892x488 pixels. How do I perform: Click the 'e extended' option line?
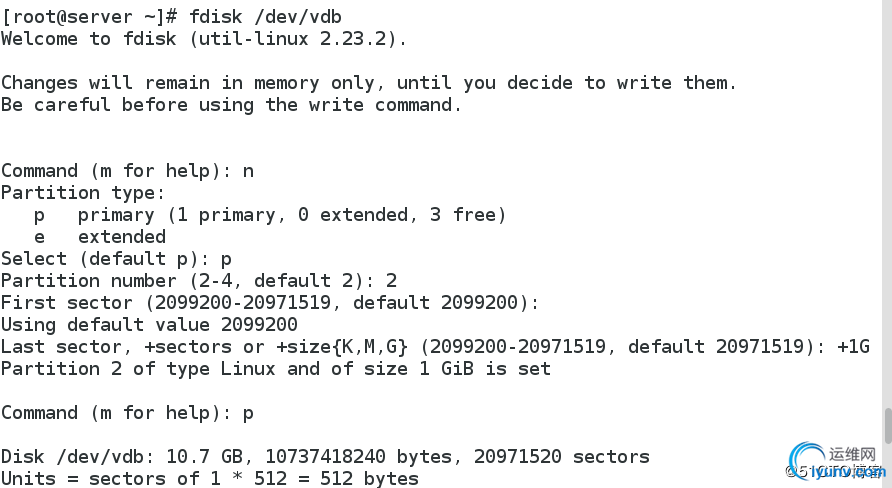100,237
